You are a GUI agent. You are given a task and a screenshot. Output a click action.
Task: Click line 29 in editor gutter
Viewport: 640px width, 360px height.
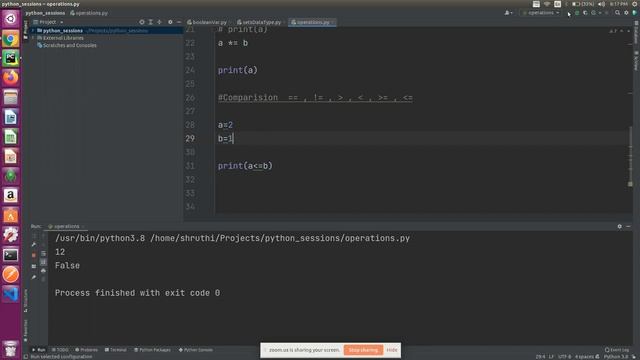(190, 139)
